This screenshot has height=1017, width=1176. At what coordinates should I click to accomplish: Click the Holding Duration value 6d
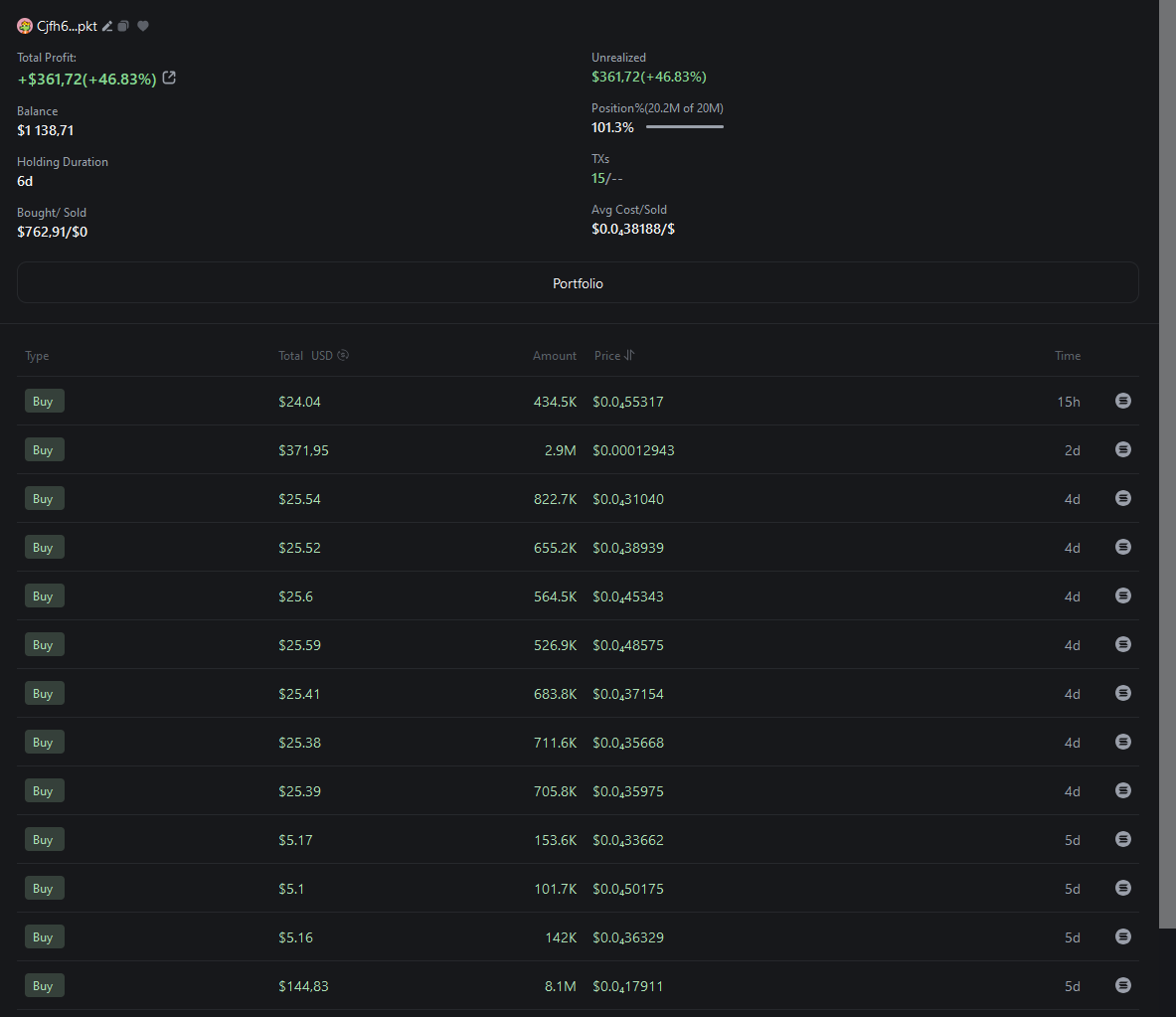point(25,181)
